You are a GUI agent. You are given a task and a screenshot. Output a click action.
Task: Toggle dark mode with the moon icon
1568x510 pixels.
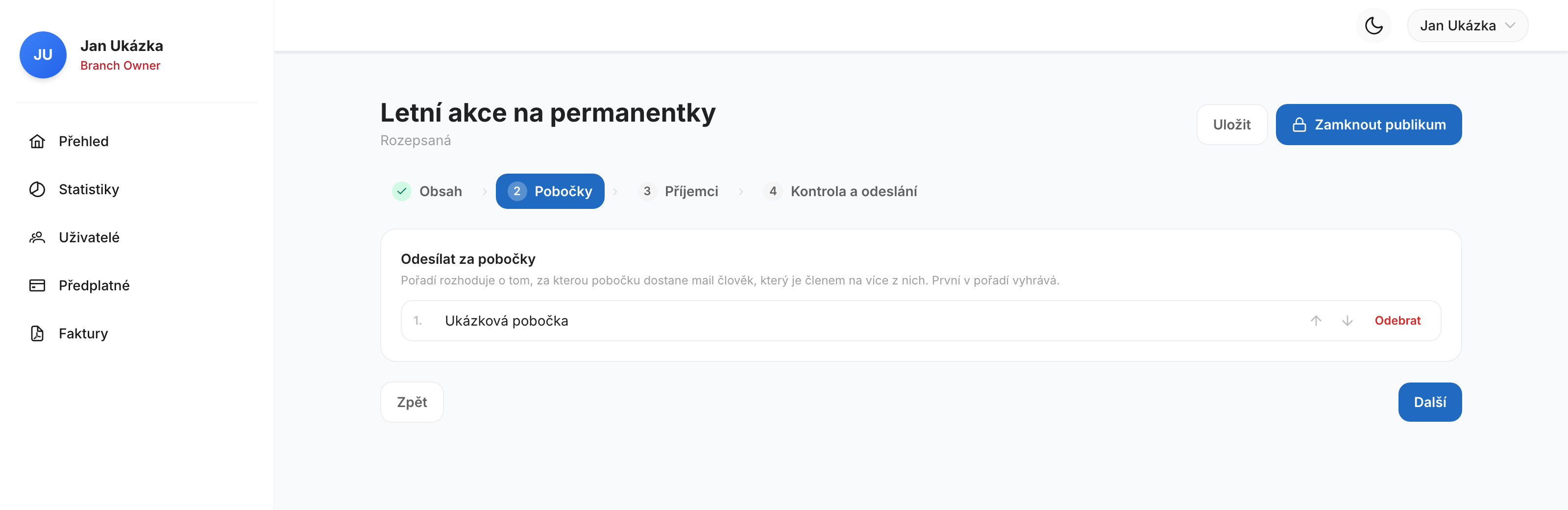1373,25
